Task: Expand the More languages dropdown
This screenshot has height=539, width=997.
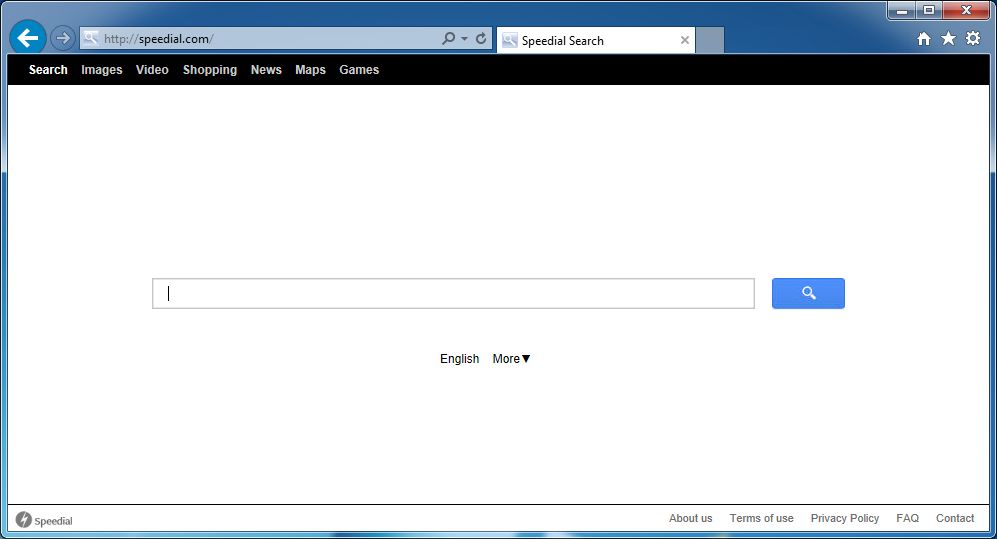Action: point(511,358)
